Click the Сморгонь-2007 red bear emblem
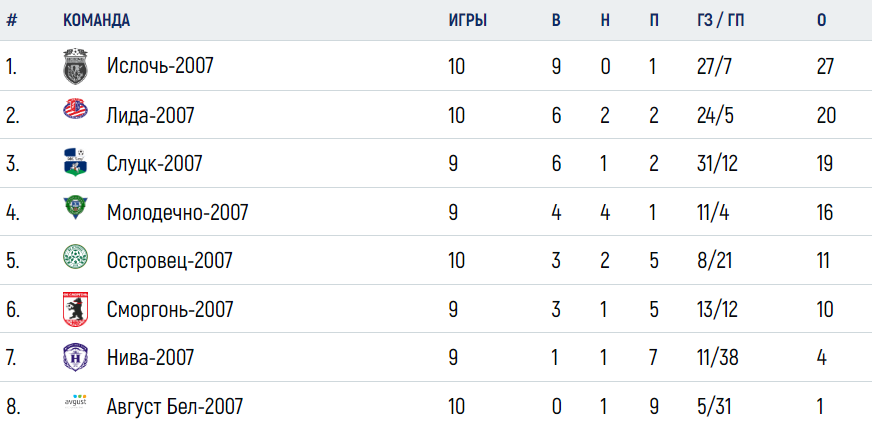872x425 pixels. click(x=75, y=309)
